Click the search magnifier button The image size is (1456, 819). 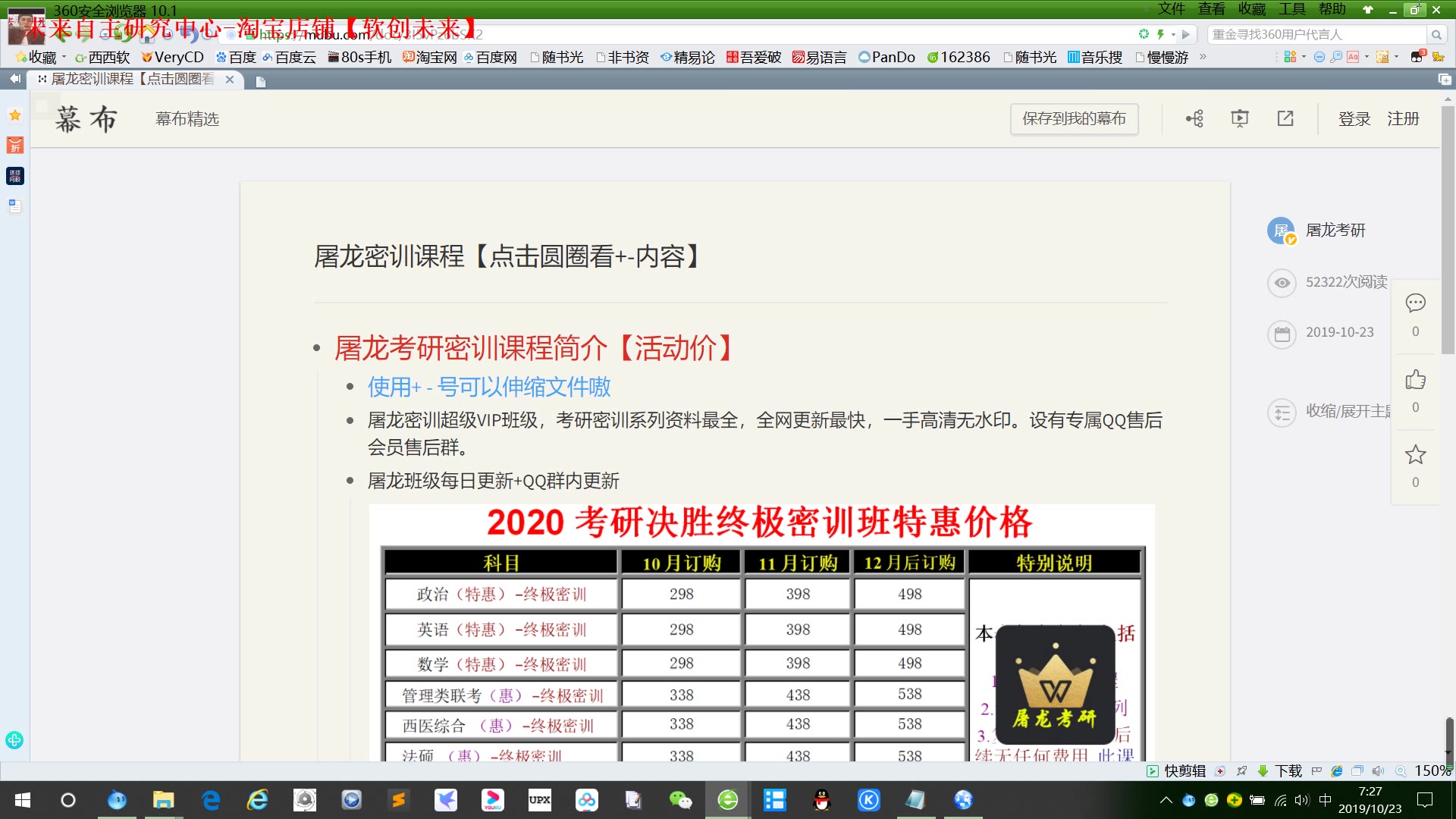click(1436, 35)
